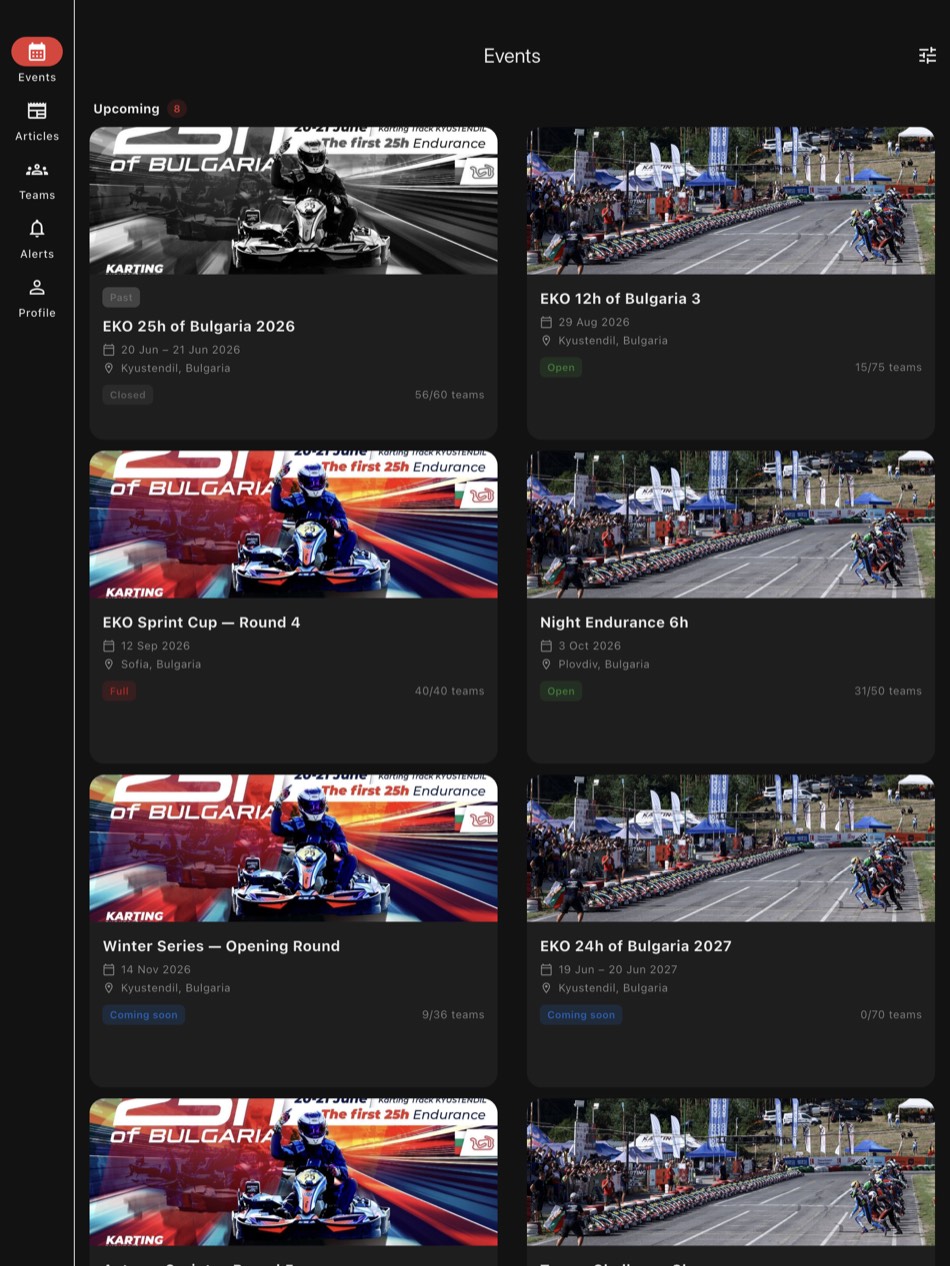Viewport: 950px width, 1266px height.
Task: Click the Upcoming section heading
Action: click(126, 109)
